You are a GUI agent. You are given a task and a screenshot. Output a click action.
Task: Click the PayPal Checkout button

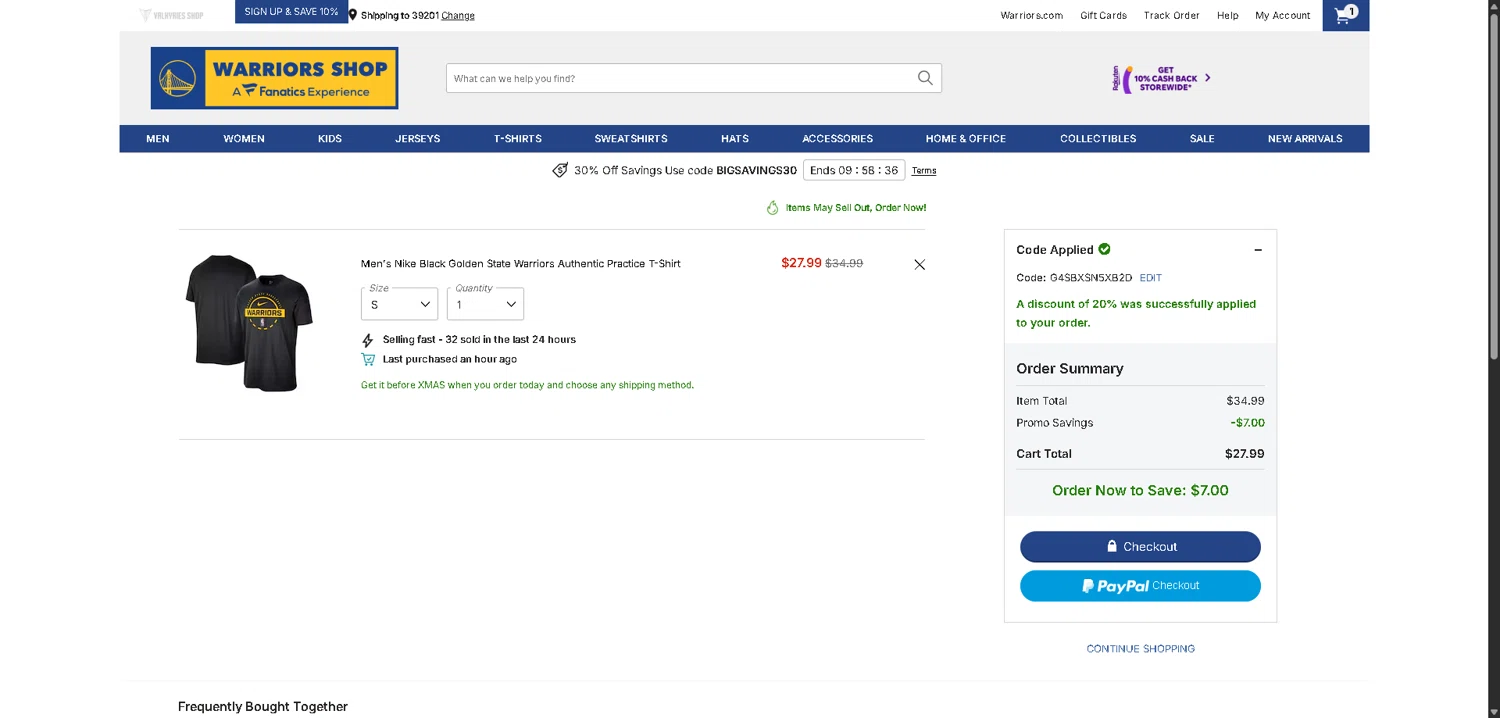pyautogui.click(x=1140, y=586)
